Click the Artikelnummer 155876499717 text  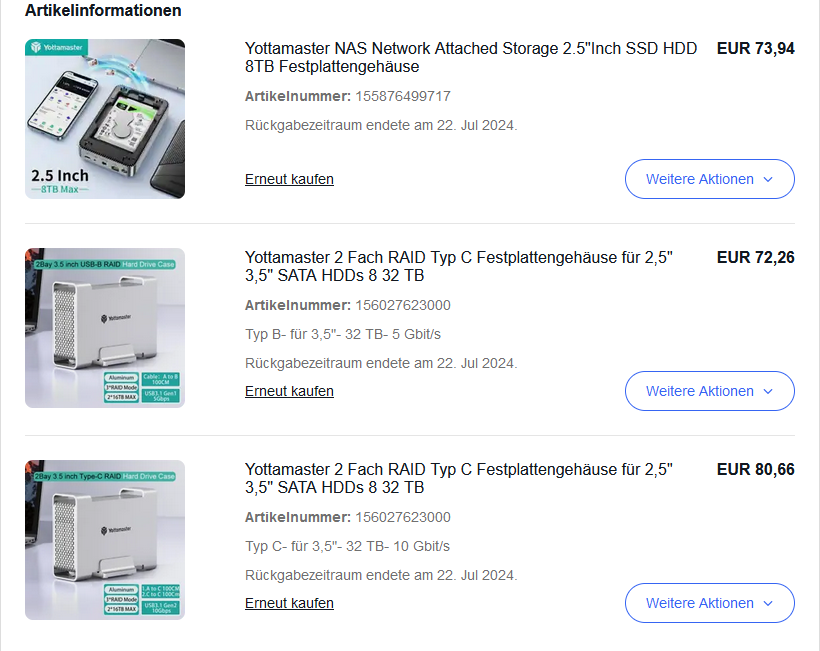pyautogui.click(x=348, y=96)
